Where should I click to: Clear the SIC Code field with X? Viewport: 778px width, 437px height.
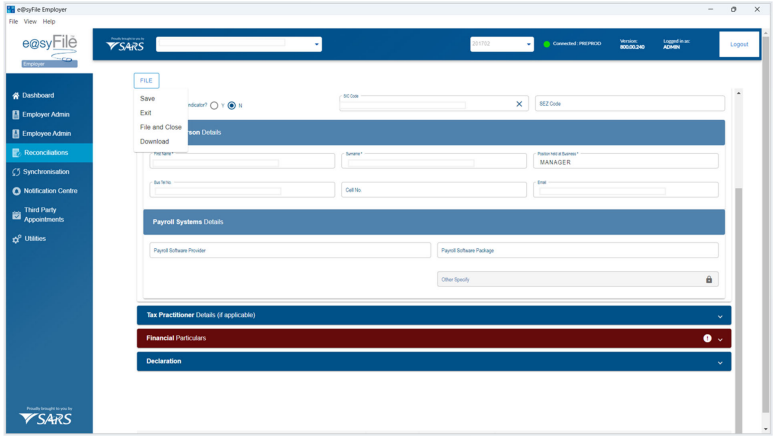(519, 104)
